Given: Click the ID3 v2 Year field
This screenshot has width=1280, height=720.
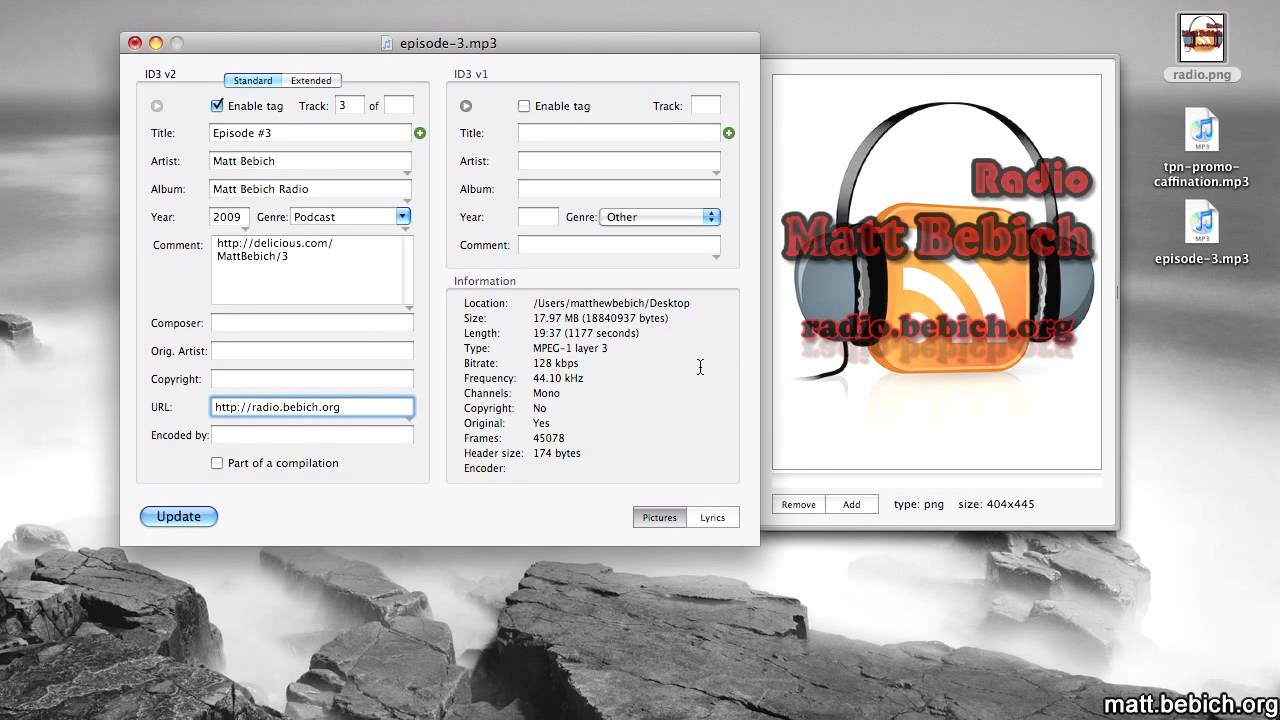Looking at the screenshot, I should 230,217.
